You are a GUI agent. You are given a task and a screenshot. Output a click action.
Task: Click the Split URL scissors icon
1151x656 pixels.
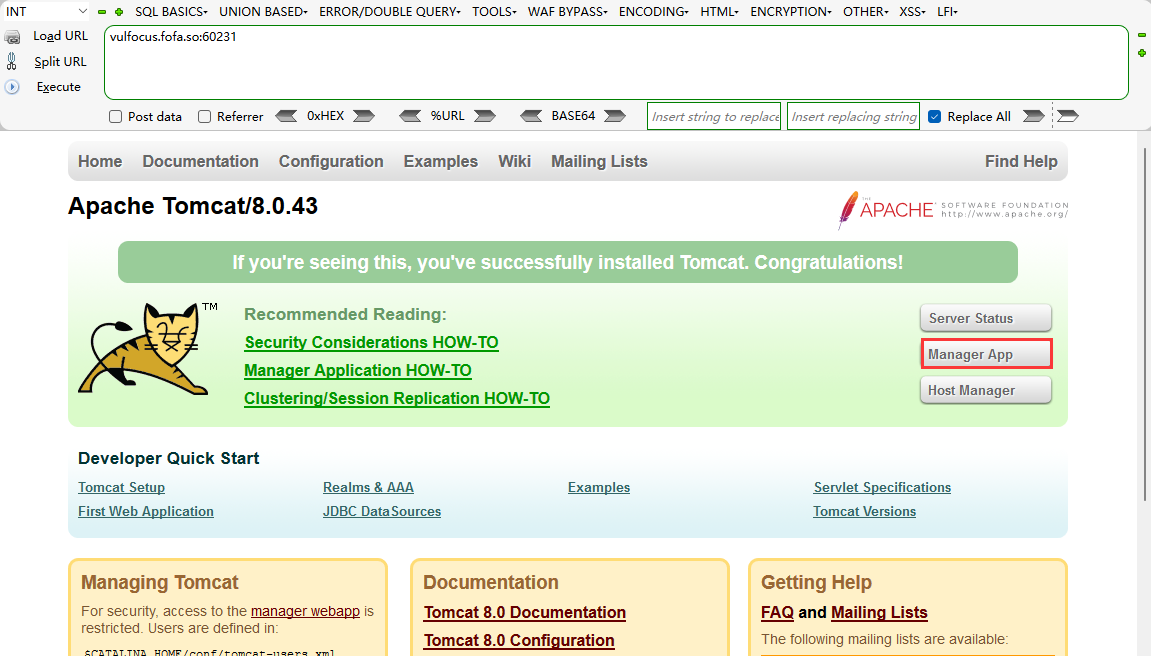pyautogui.click(x=12, y=62)
